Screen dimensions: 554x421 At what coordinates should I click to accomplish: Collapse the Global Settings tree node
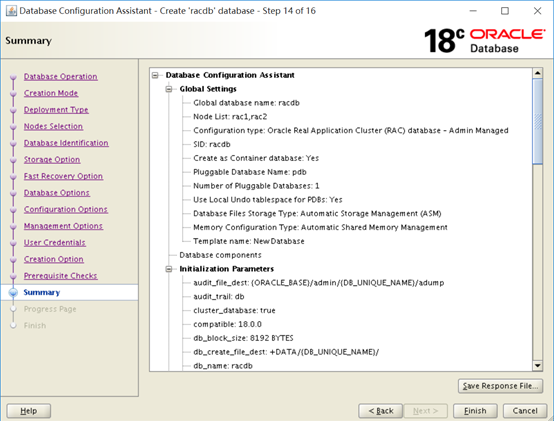pyautogui.click(x=169, y=89)
